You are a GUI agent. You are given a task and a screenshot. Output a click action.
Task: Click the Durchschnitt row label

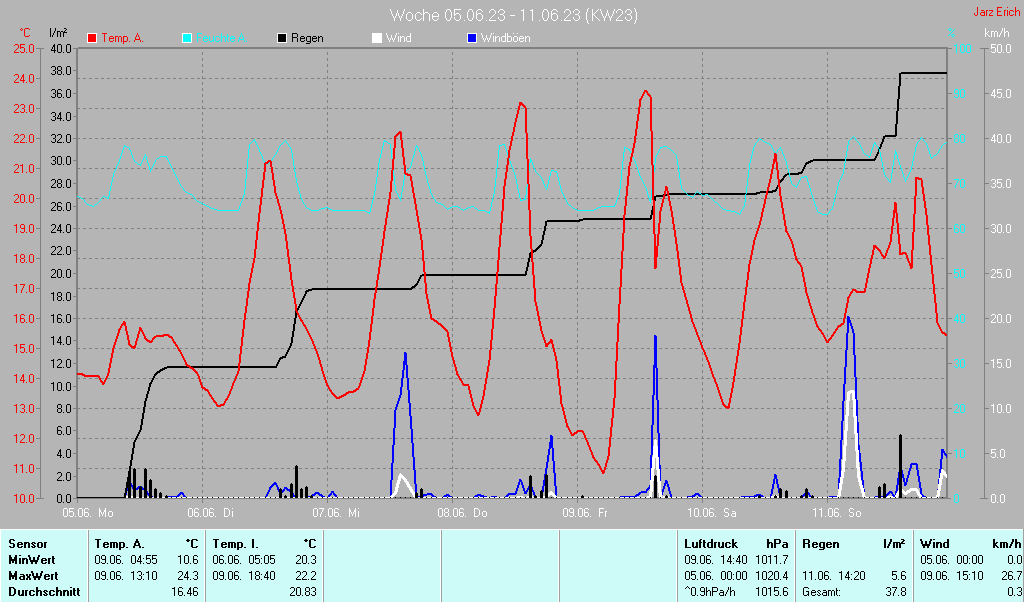click(41, 591)
